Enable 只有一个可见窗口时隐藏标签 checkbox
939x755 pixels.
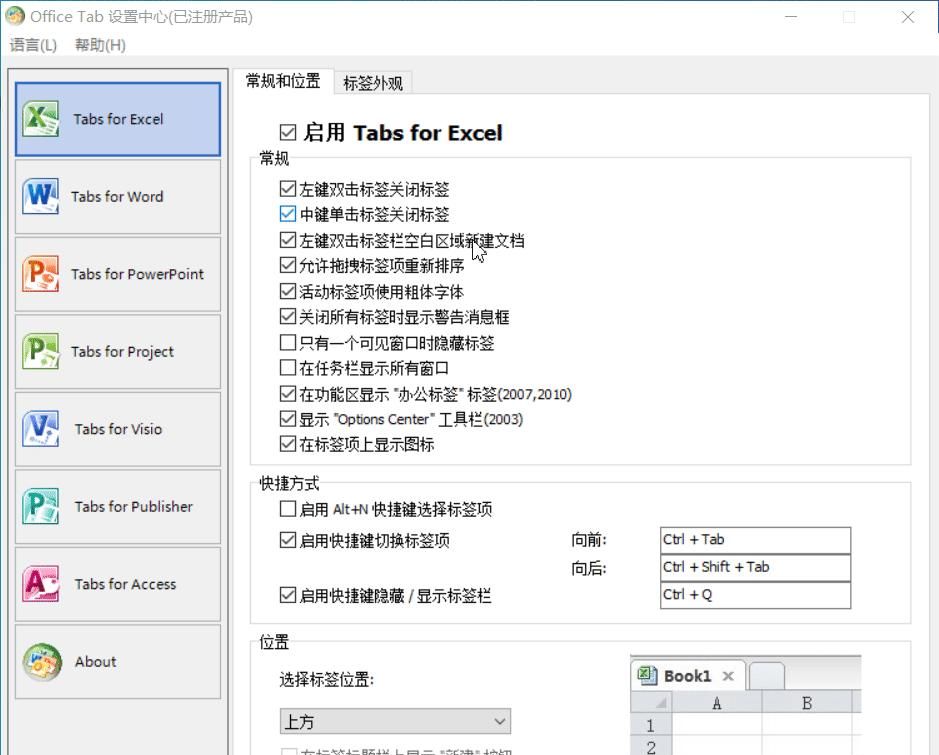pyautogui.click(x=288, y=342)
